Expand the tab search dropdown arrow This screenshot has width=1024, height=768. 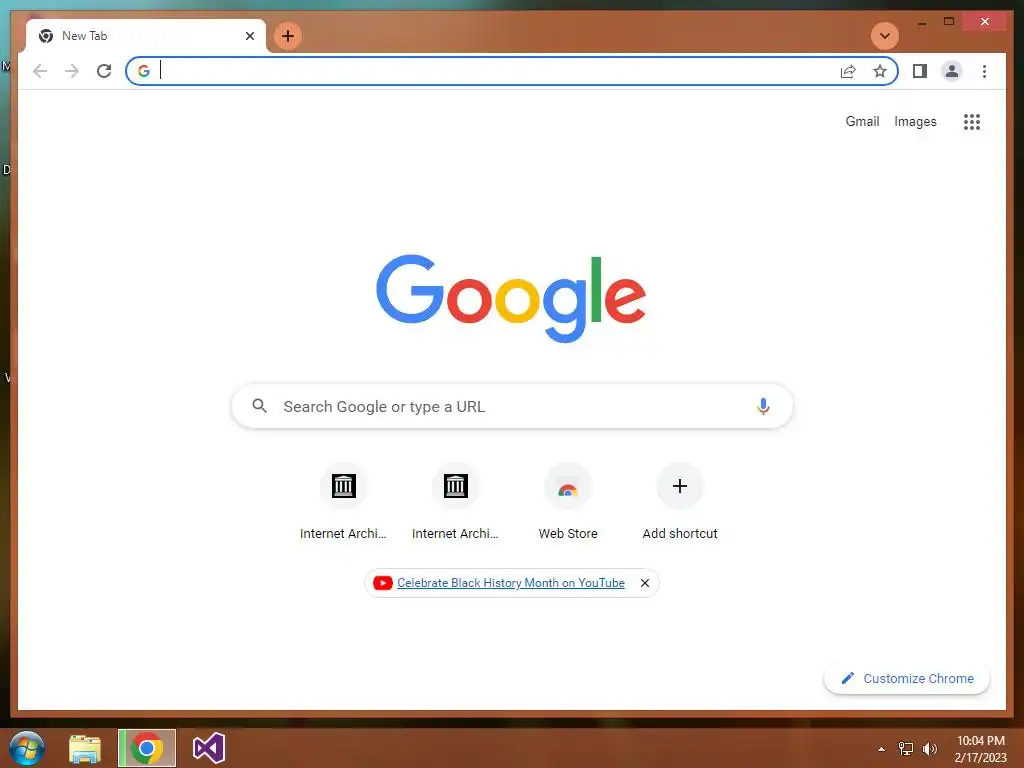pos(885,36)
